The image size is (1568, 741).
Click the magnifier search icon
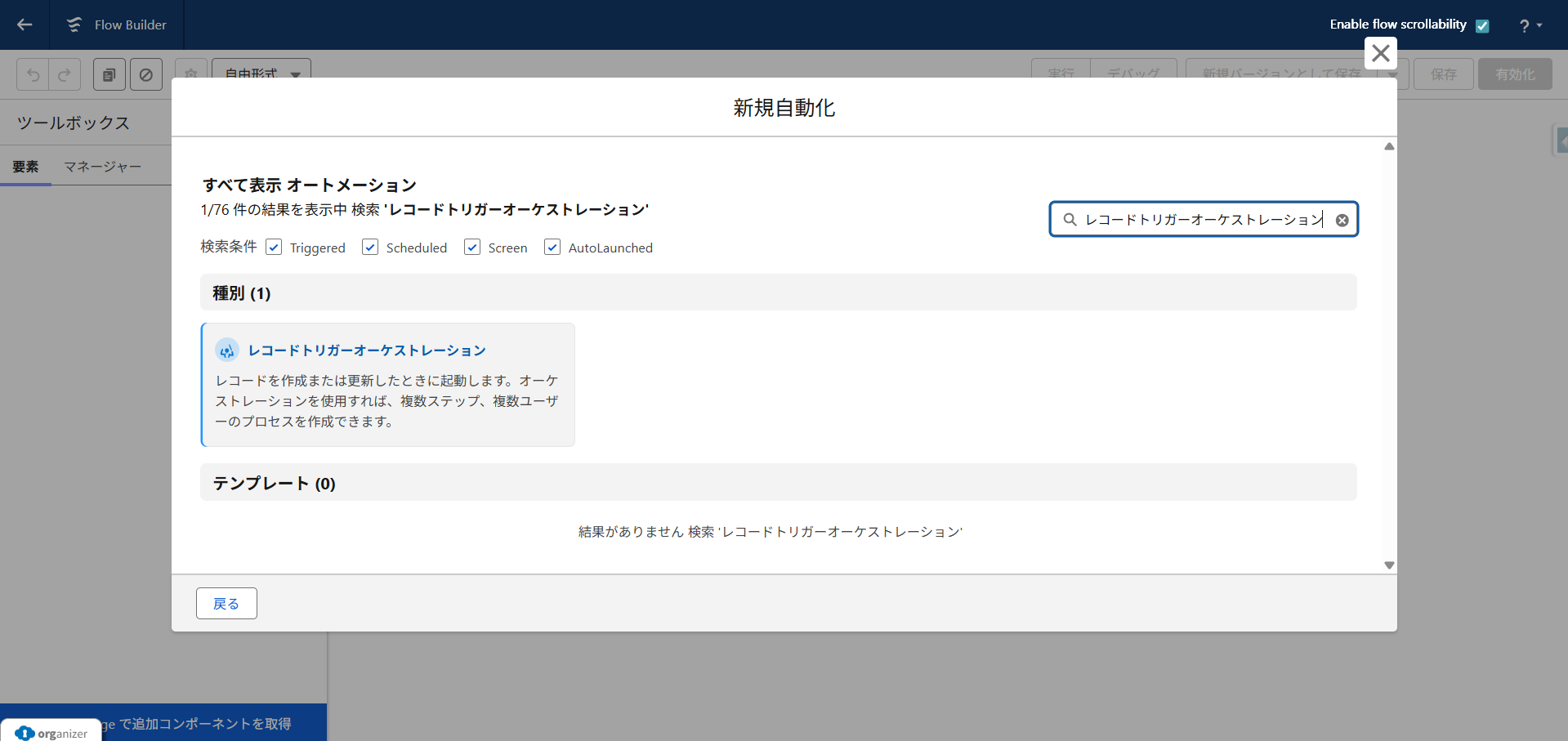pyautogui.click(x=1070, y=220)
